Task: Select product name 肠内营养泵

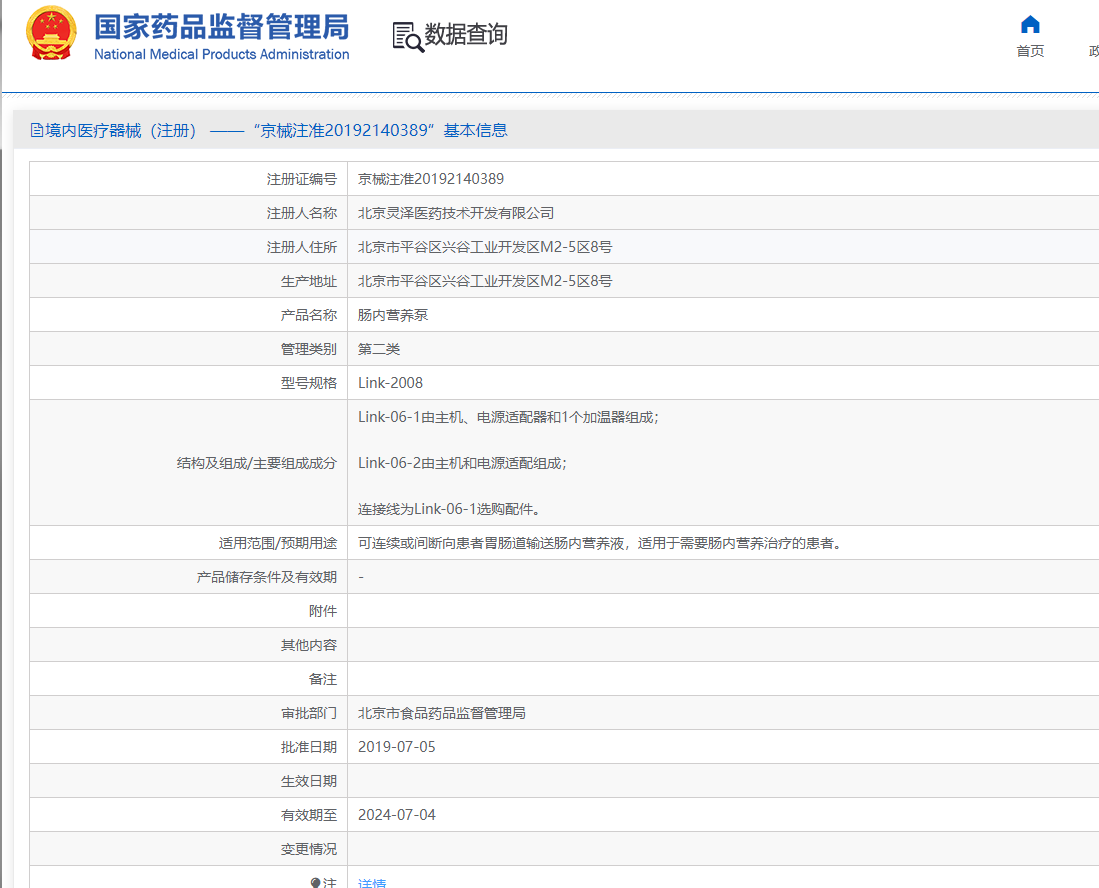Action: click(x=392, y=315)
